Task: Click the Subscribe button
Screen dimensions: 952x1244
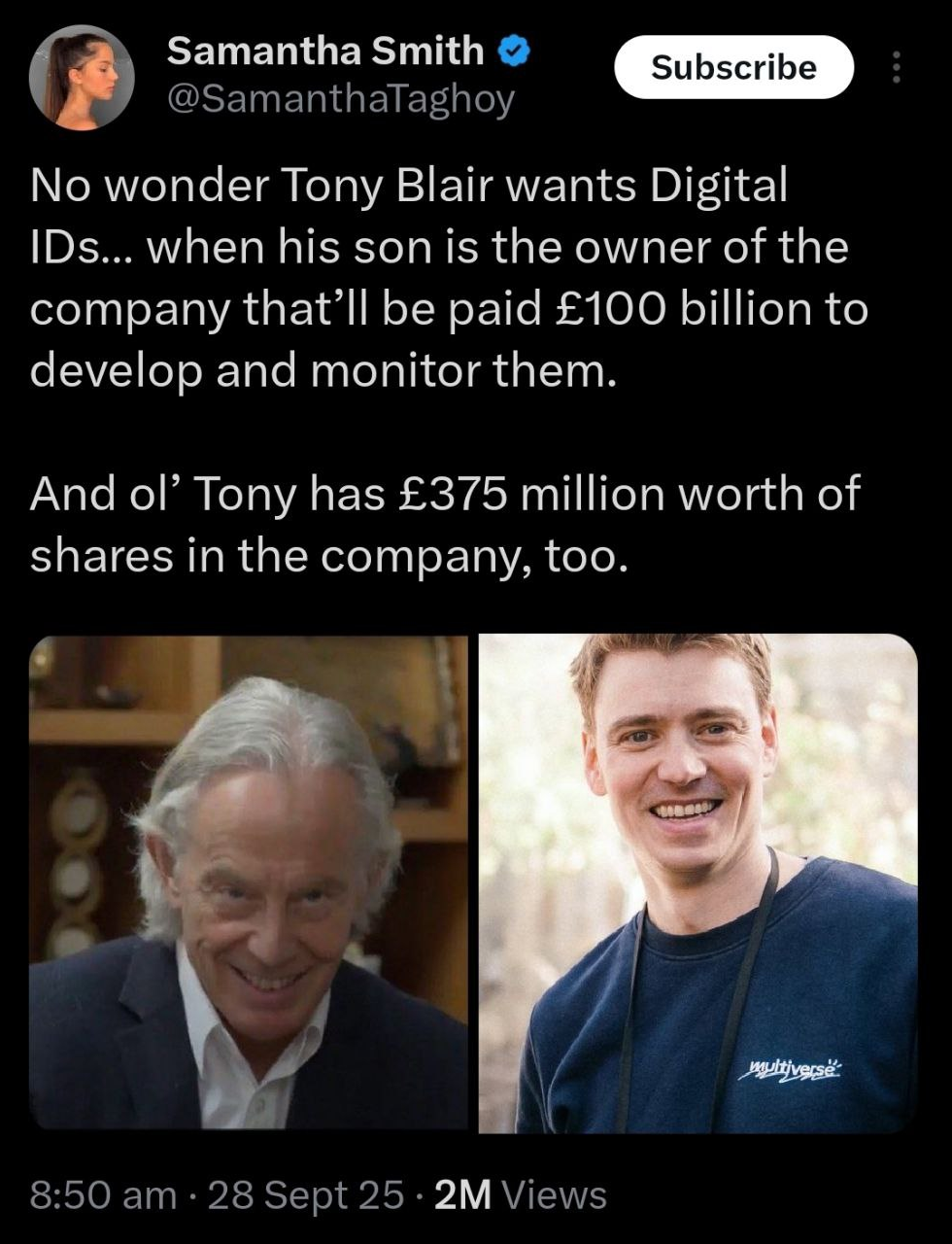Action: [734, 67]
